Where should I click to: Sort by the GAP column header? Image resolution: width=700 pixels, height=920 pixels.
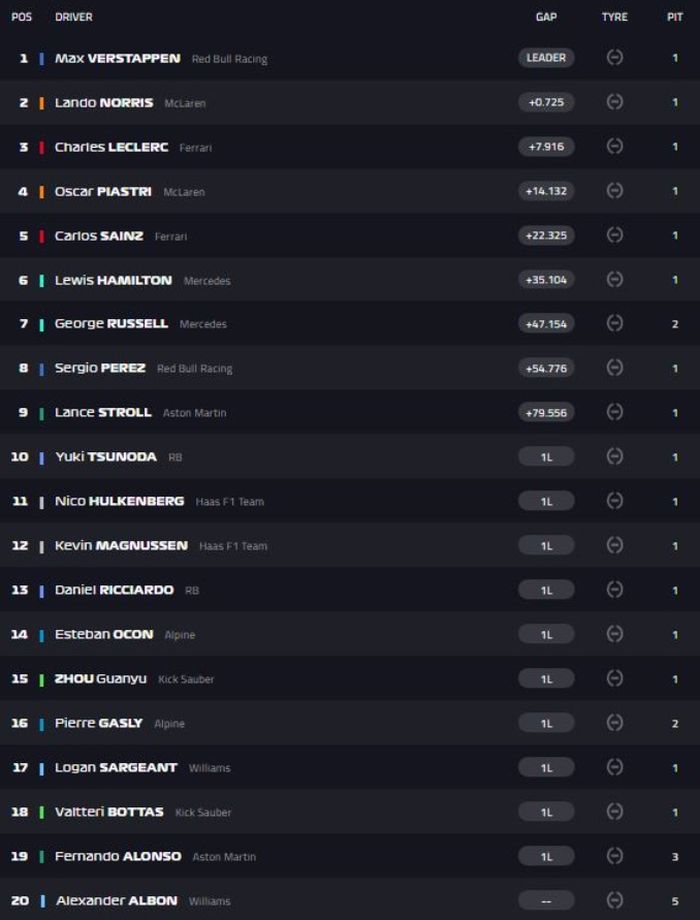click(x=546, y=17)
